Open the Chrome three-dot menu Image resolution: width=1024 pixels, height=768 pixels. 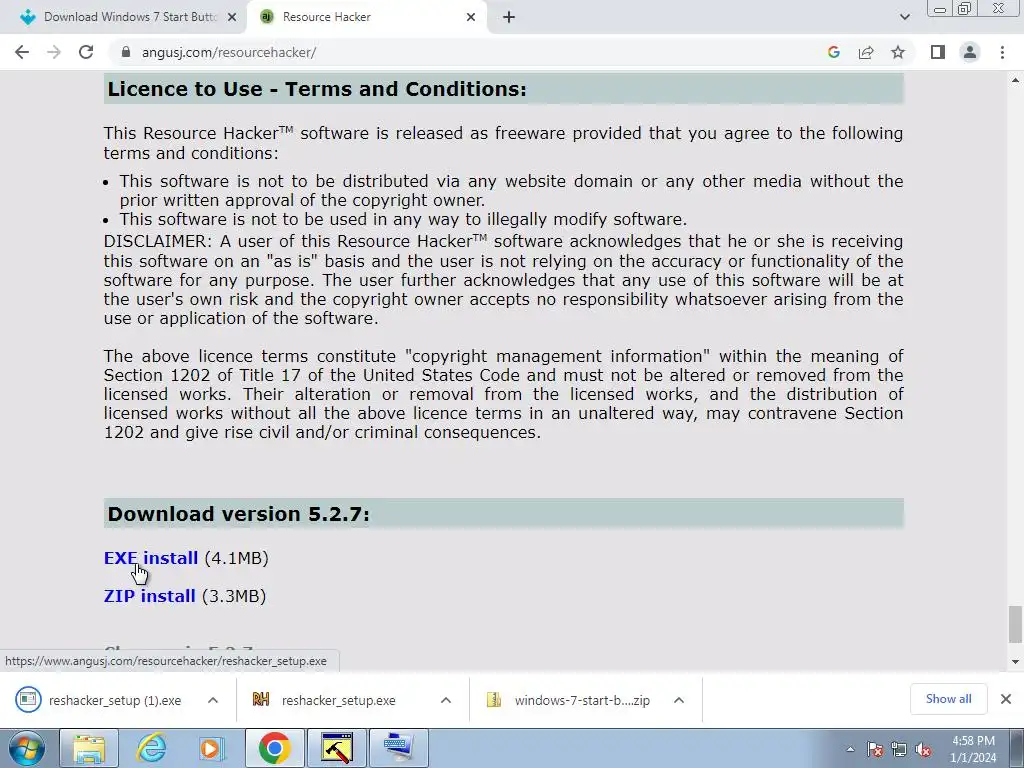[1002, 52]
